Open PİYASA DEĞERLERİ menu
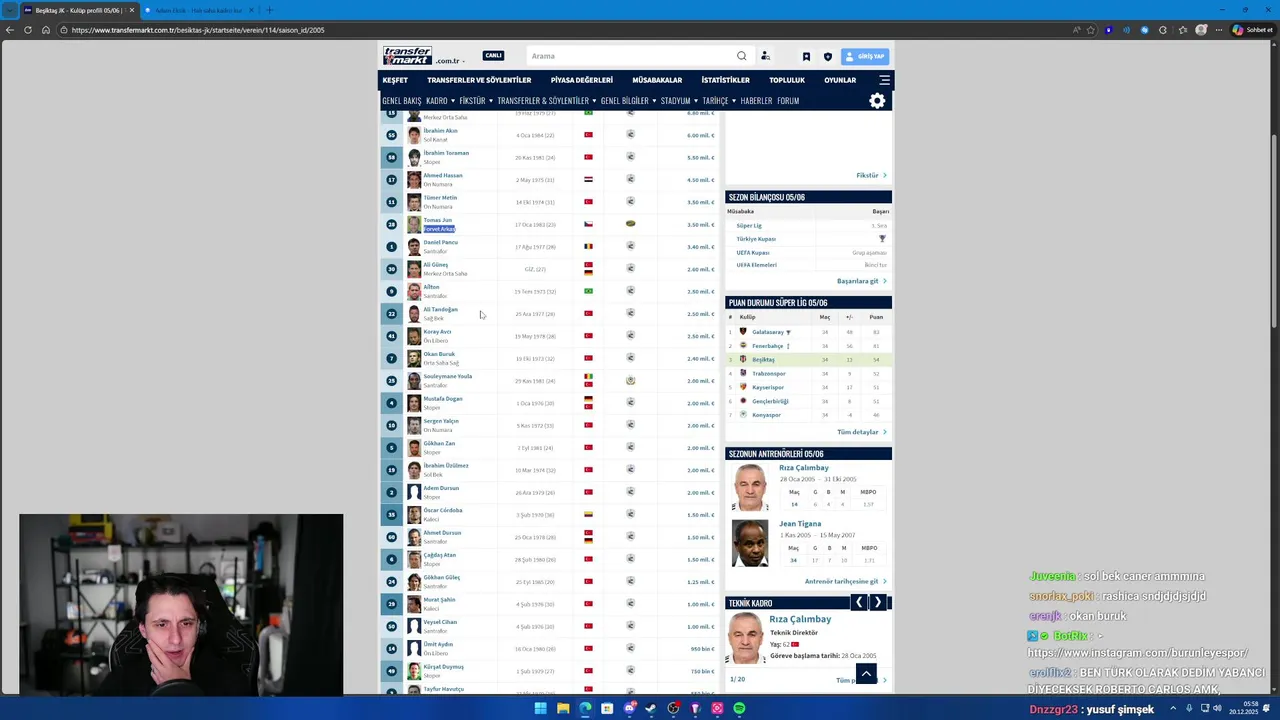Image resolution: width=1280 pixels, height=720 pixels. pos(581,80)
